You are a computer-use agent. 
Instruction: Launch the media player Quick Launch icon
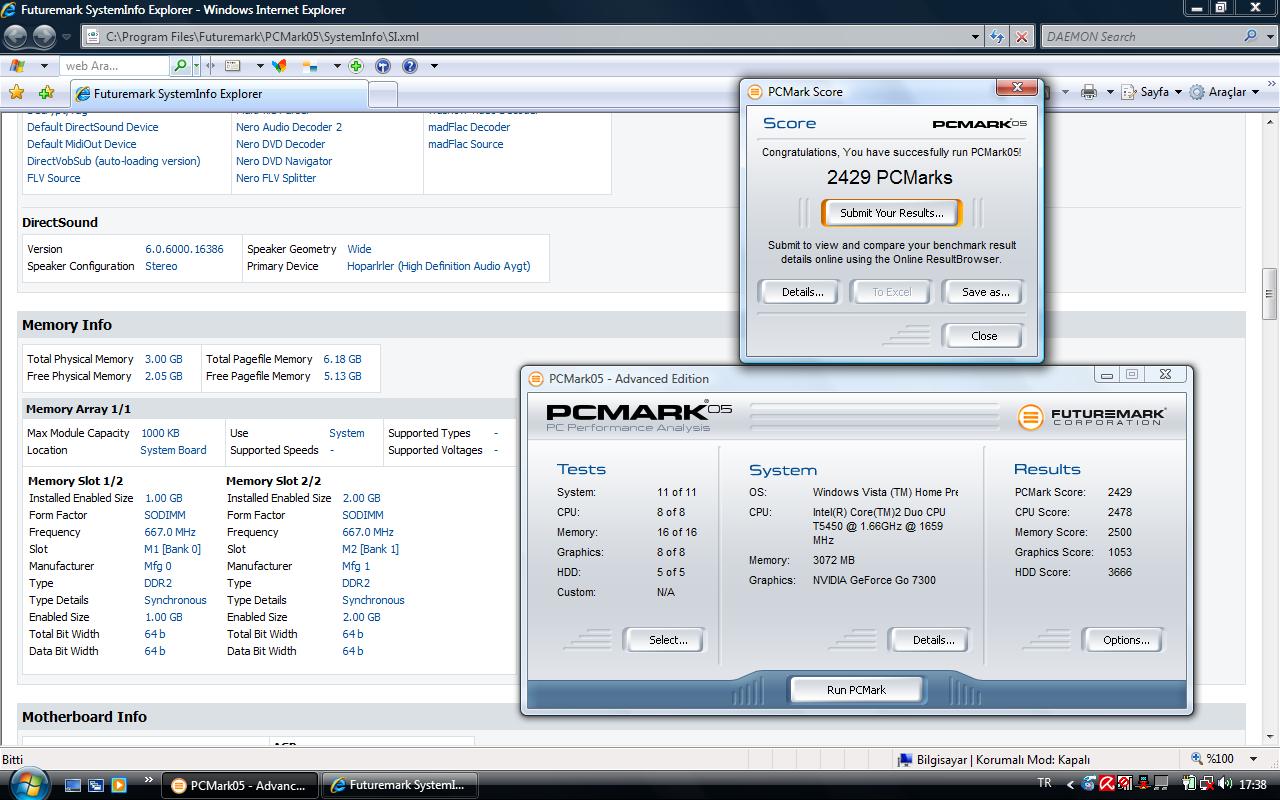(119, 785)
